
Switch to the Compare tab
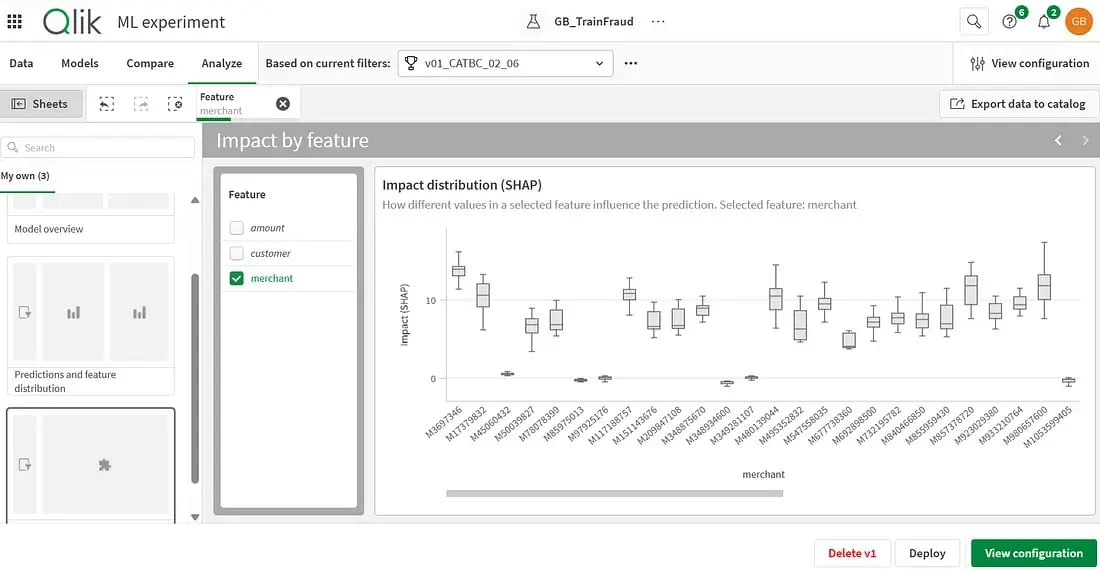[150, 63]
